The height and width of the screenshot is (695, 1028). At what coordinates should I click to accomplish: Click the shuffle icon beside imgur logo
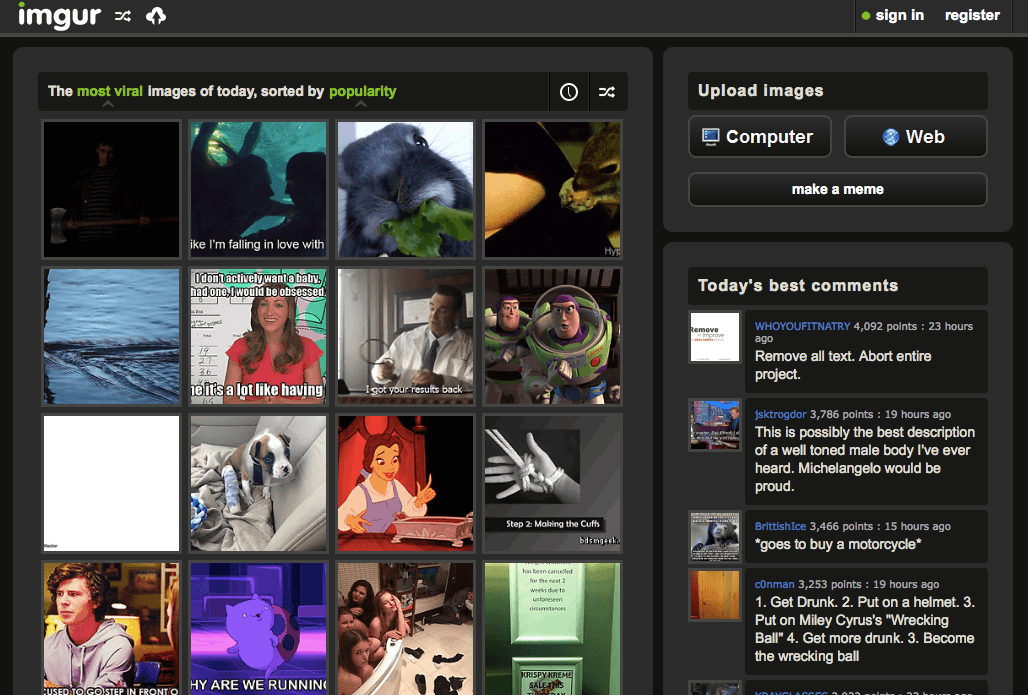(122, 16)
